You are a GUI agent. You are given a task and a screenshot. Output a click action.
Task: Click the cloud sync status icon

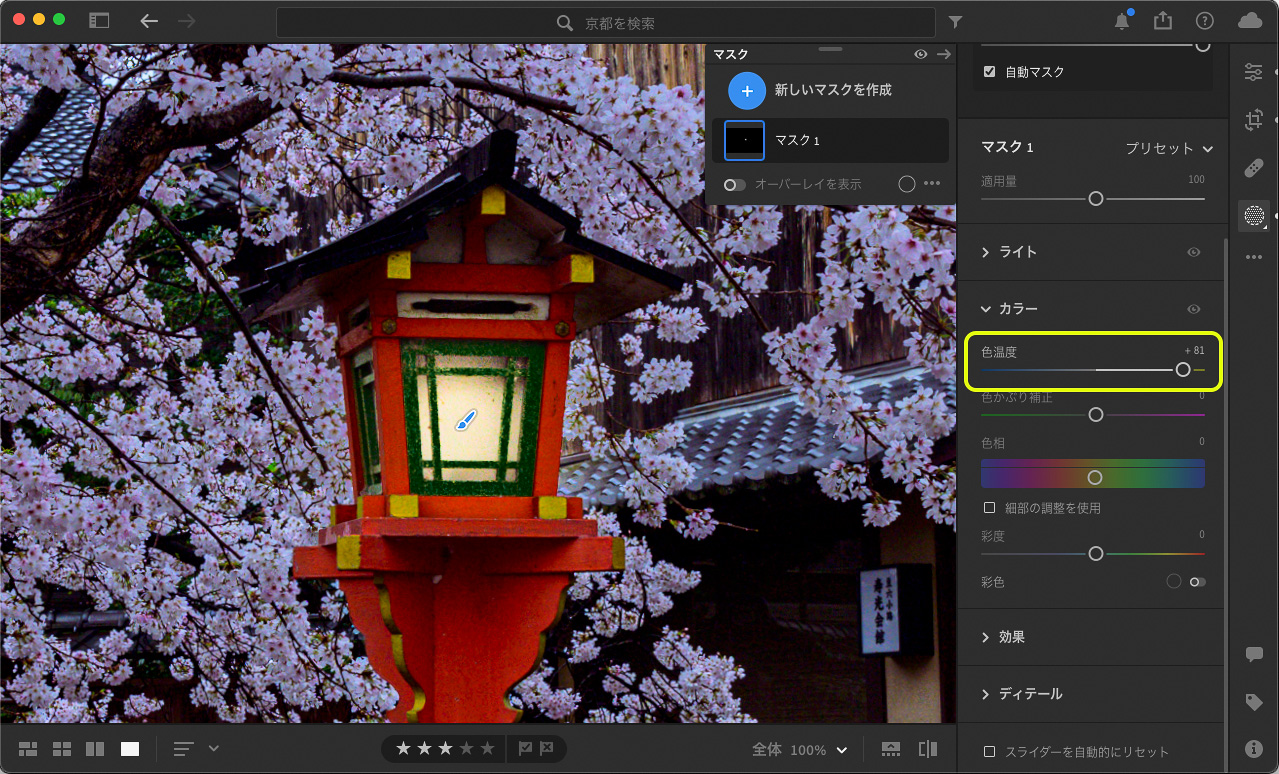[1249, 21]
